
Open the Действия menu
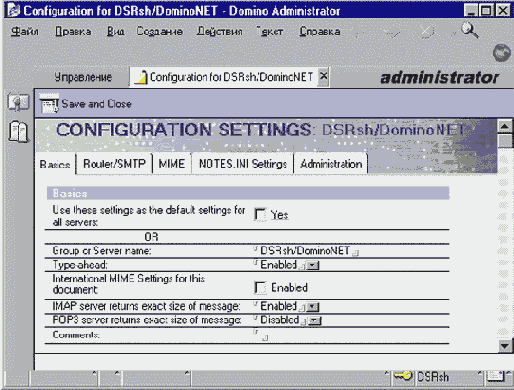[220, 32]
